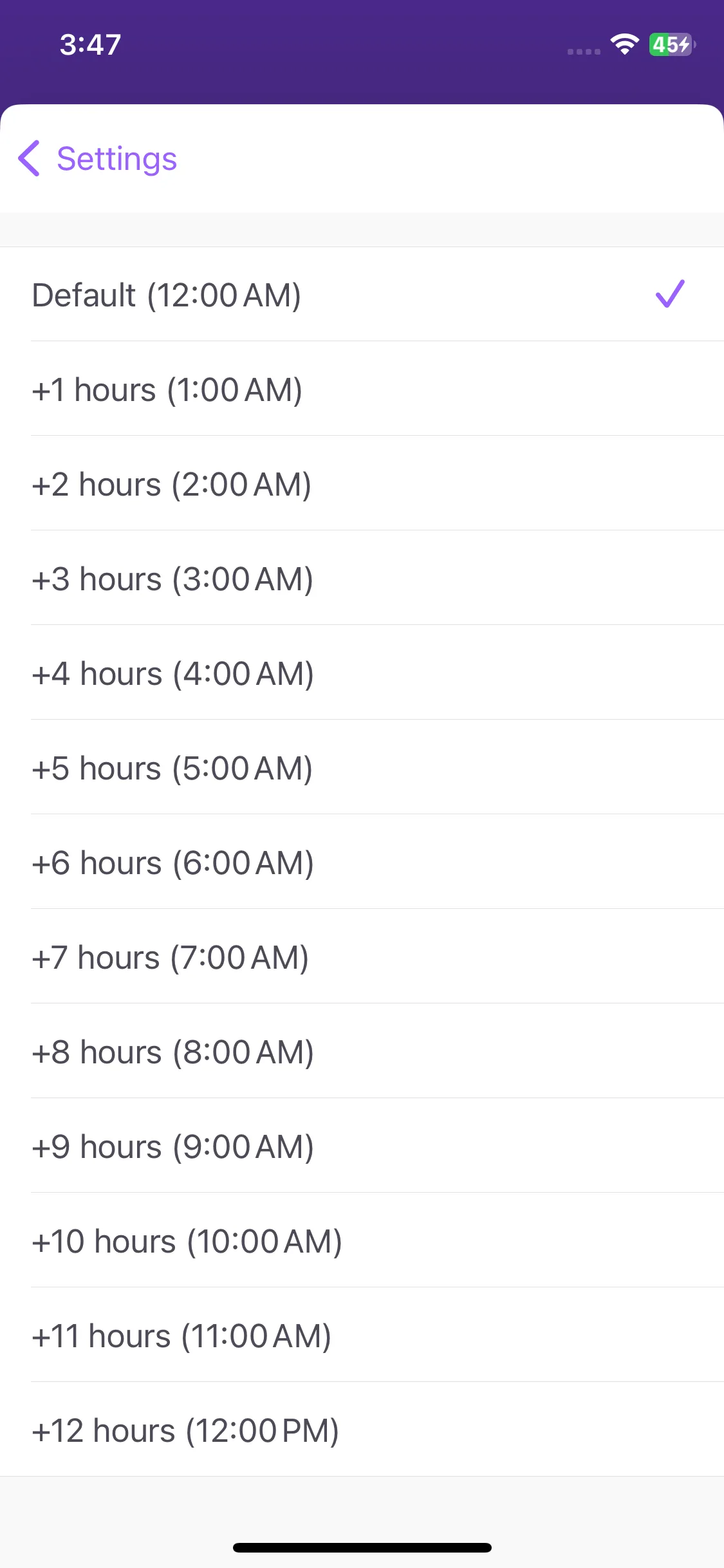This screenshot has width=724, height=1568.
Task: Tap the back chevron arrow icon
Action: click(x=29, y=158)
